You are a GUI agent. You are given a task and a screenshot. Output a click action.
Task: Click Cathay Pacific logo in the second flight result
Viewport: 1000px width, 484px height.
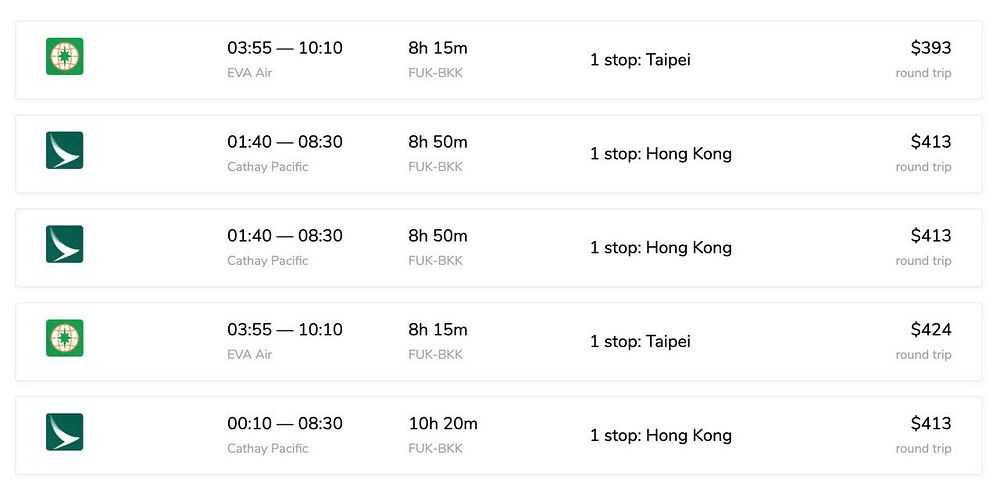point(65,150)
